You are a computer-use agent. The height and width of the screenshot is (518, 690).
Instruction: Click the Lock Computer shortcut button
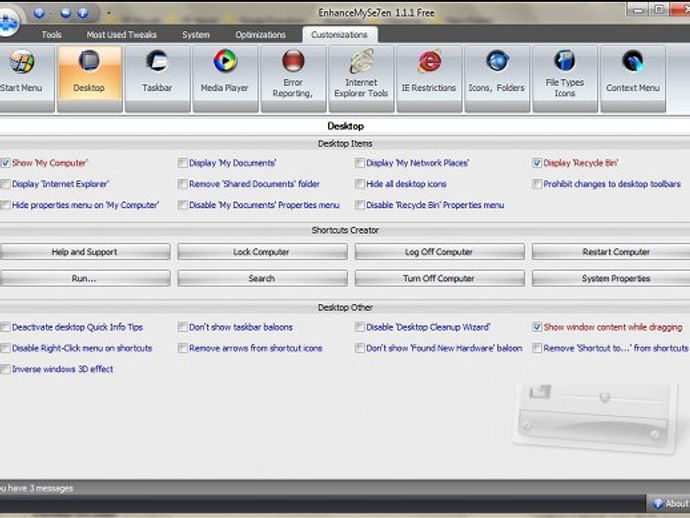pyautogui.click(x=262, y=252)
